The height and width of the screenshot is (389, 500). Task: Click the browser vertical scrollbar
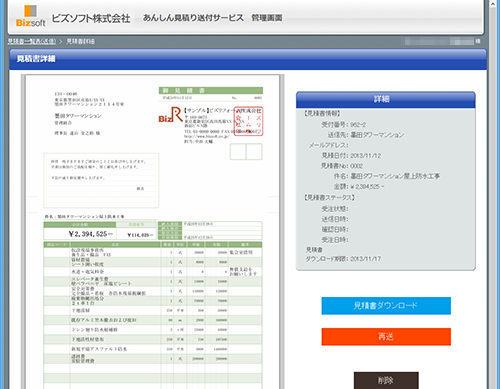coord(493,197)
